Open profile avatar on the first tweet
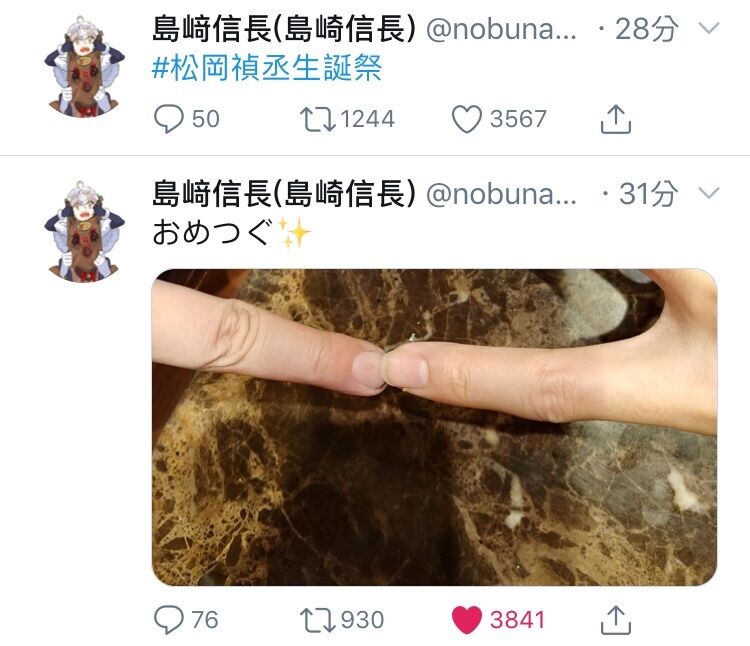 coord(84,67)
